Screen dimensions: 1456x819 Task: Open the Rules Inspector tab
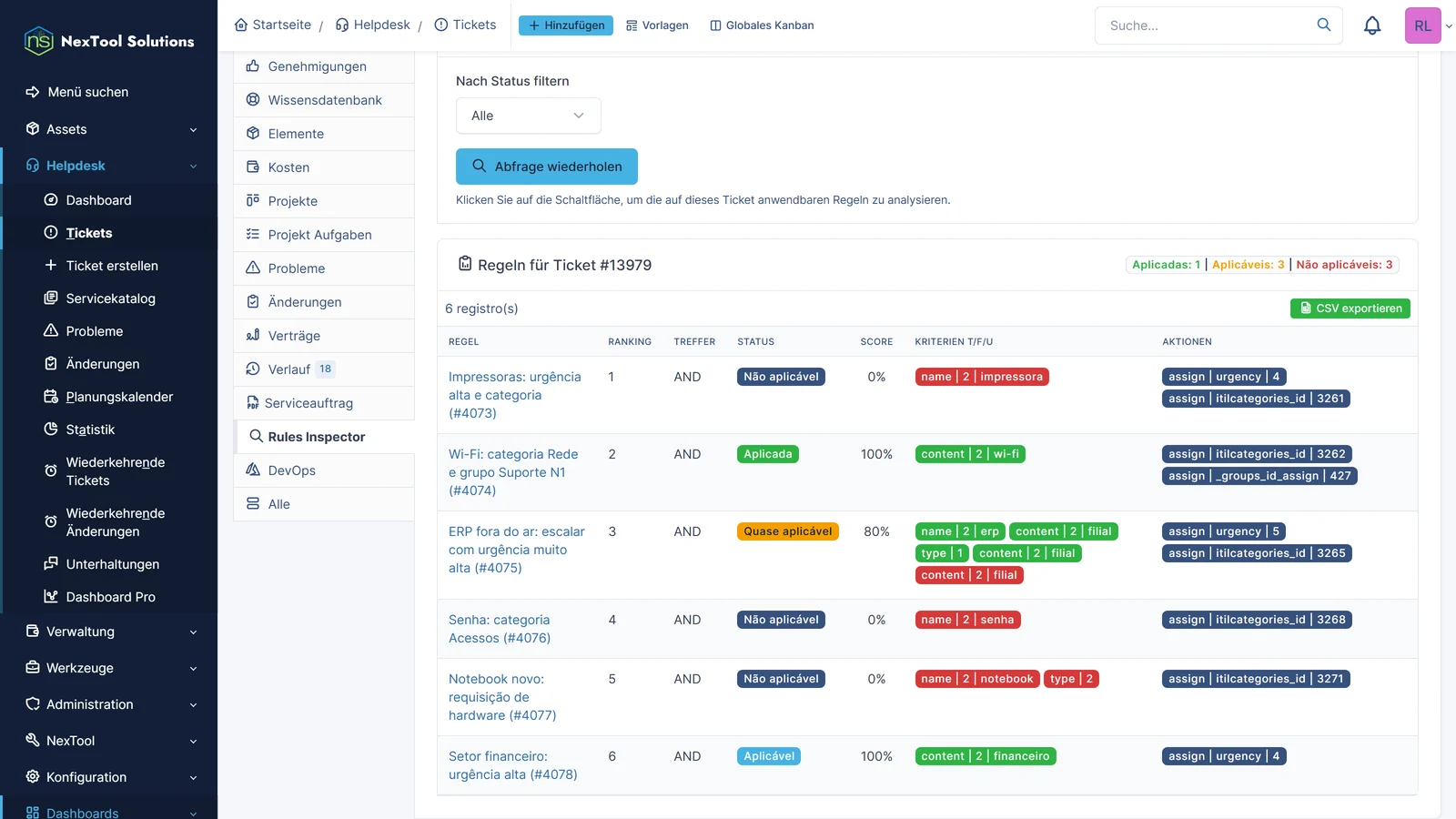[x=325, y=436]
